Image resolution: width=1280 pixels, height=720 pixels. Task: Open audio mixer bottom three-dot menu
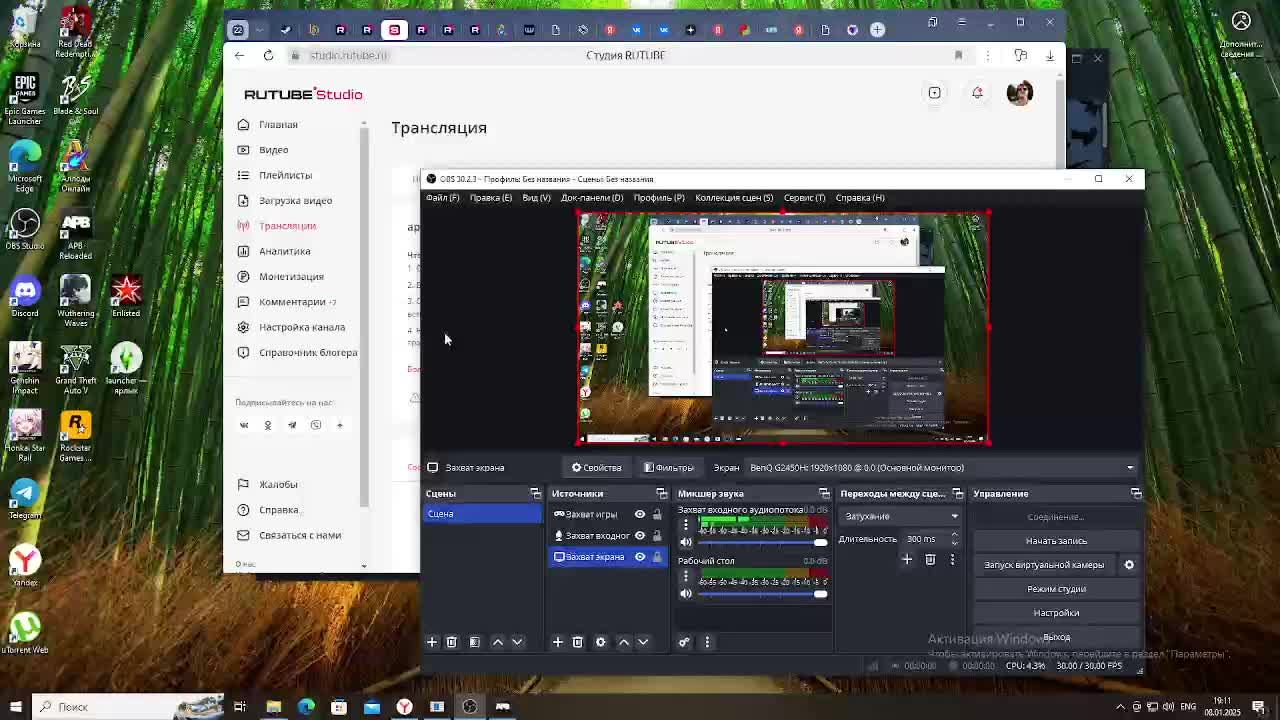click(x=707, y=642)
